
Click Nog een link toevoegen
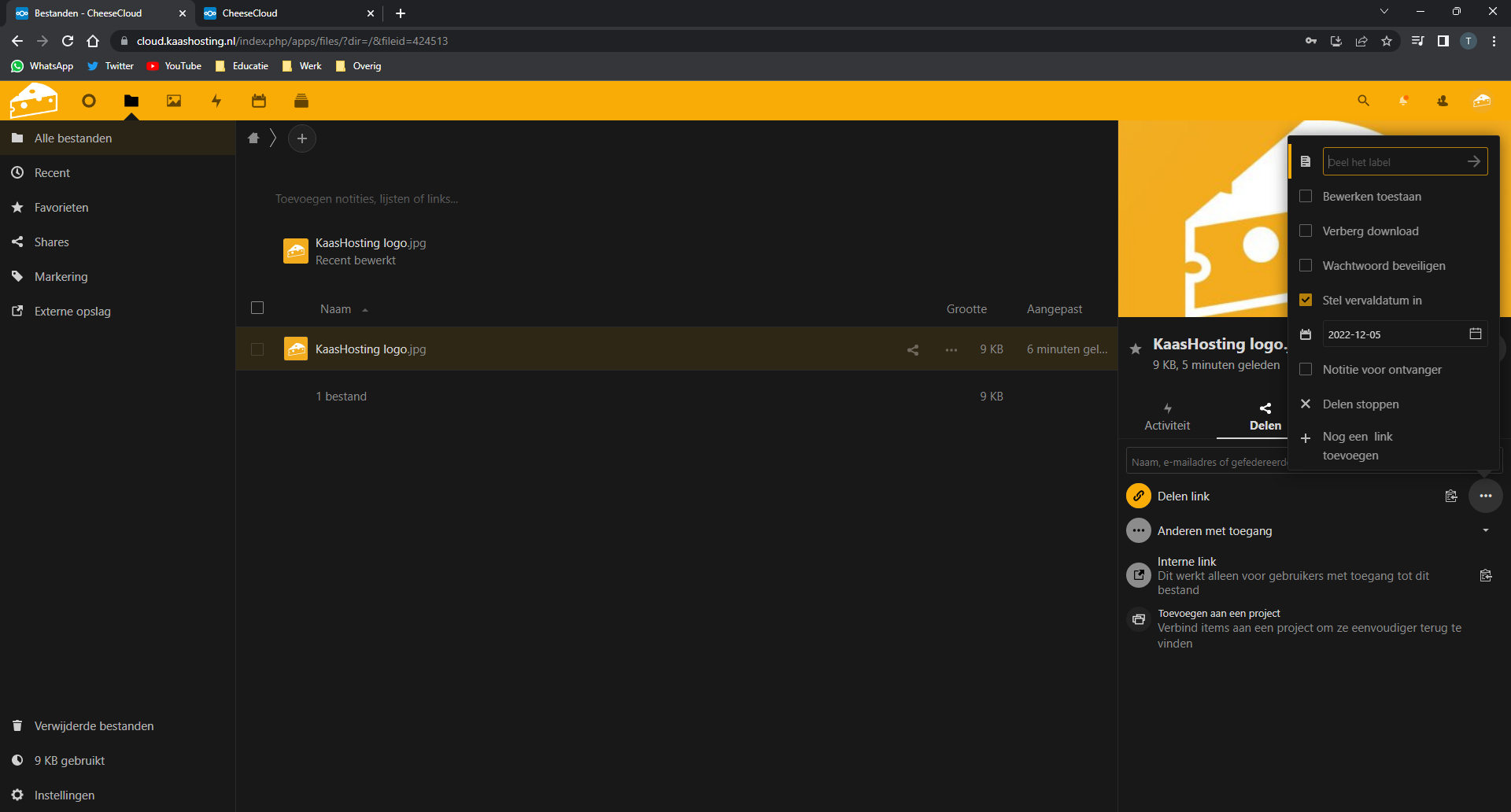tap(1357, 446)
